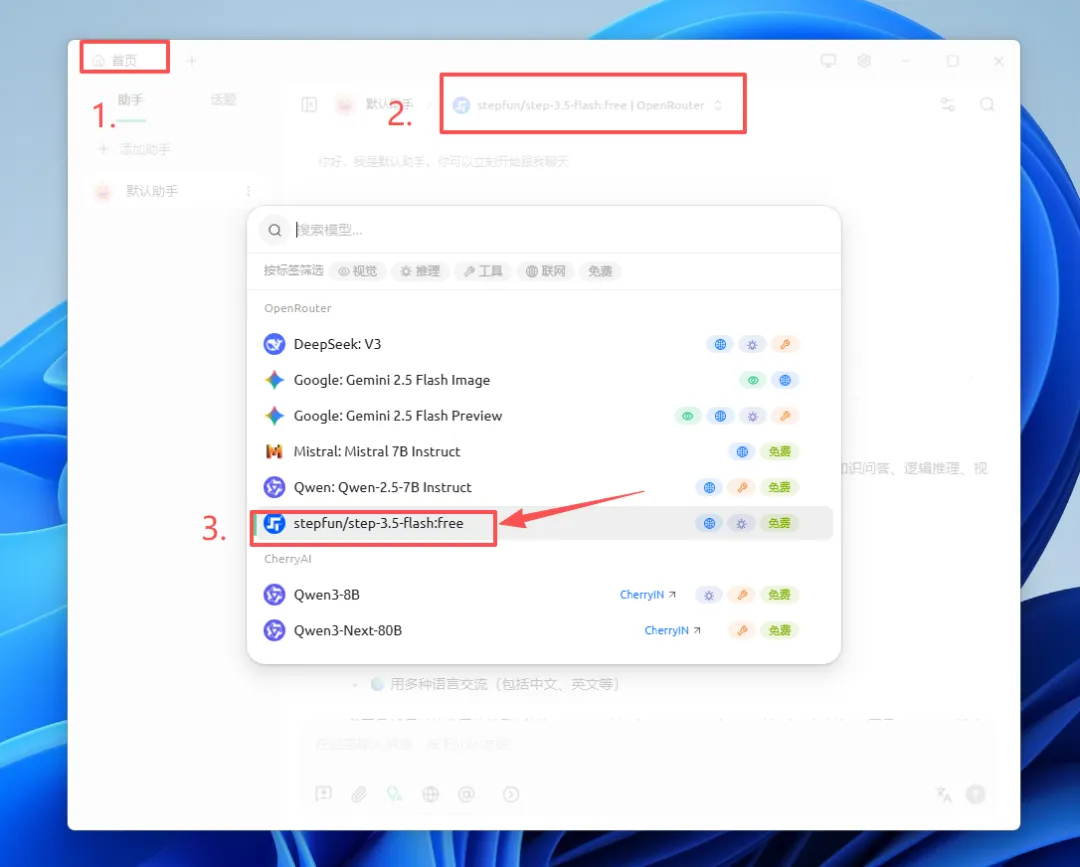Switch to the 助手 sidebar tab
This screenshot has width=1080, height=867.
[130, 101]
